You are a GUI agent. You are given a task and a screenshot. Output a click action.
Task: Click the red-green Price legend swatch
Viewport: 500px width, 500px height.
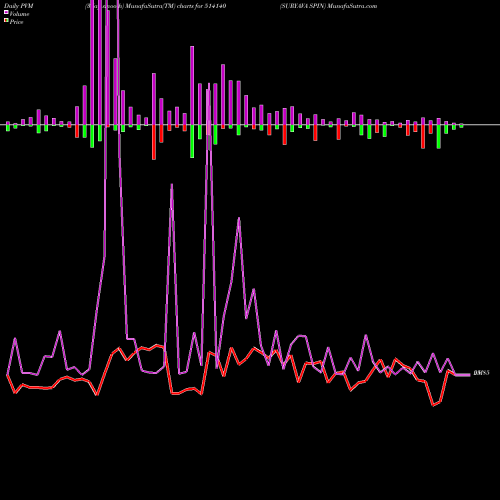click(6, 21)
